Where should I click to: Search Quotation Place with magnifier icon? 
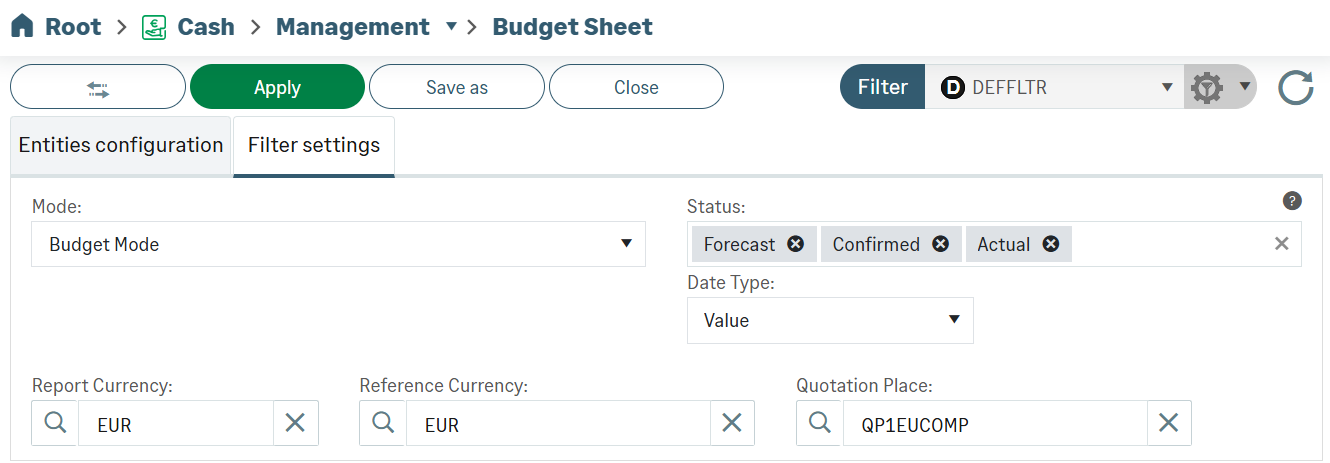click(x=820, y=423)
